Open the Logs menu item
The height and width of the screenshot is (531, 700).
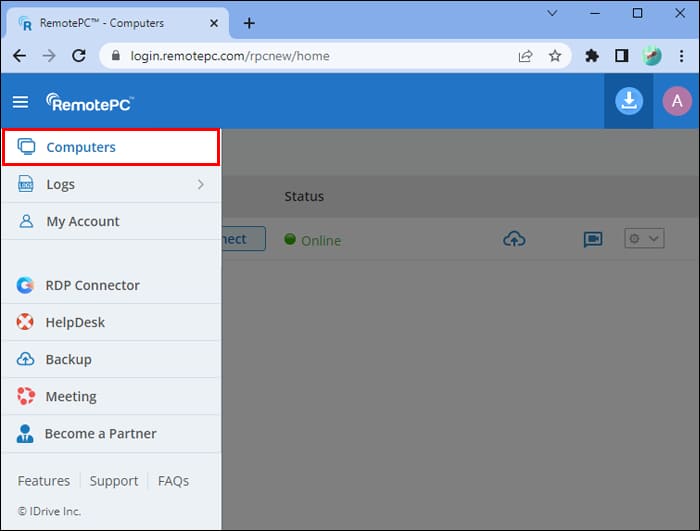tap(111, 184)
